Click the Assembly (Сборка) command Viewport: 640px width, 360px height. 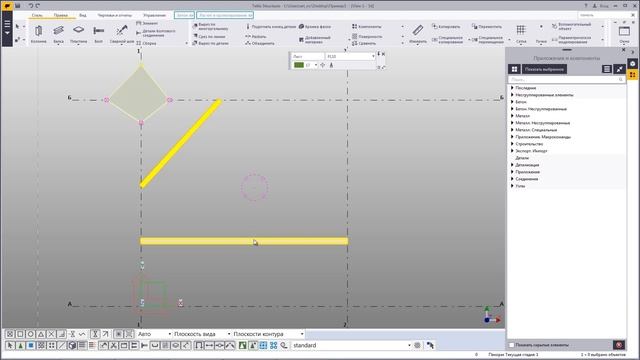[147, 43]
